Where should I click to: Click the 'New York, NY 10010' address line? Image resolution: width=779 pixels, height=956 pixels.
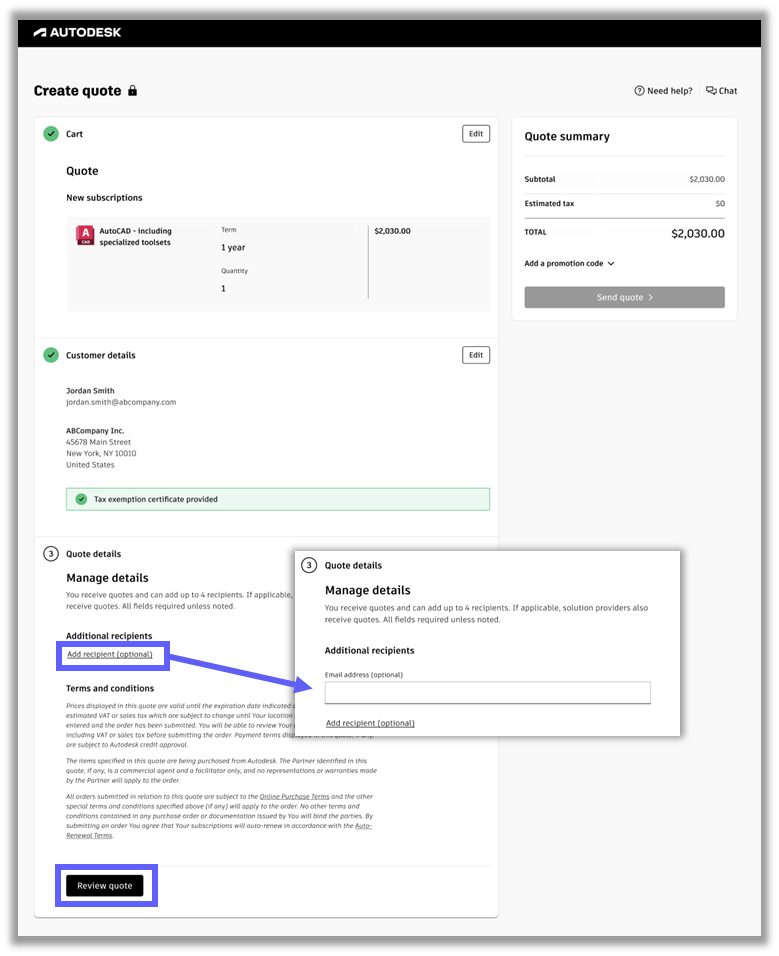101,454
